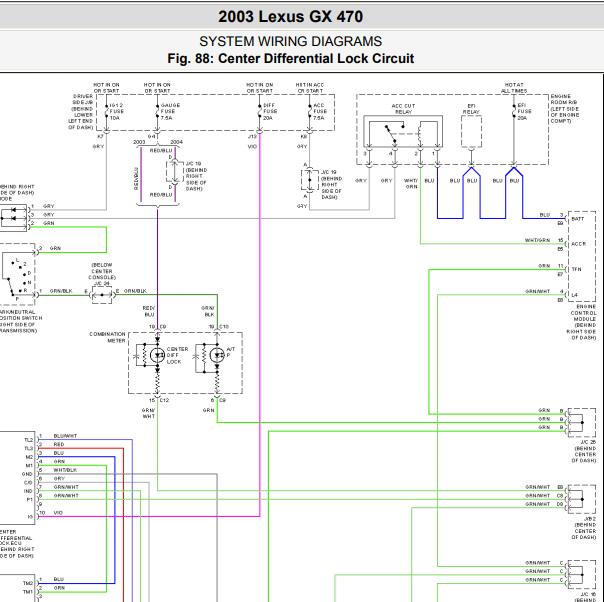The width and height of the screenshot is (604, 602).
Task: Click the BATT terminal on the engine control module
Action: (x=578, y=219)
